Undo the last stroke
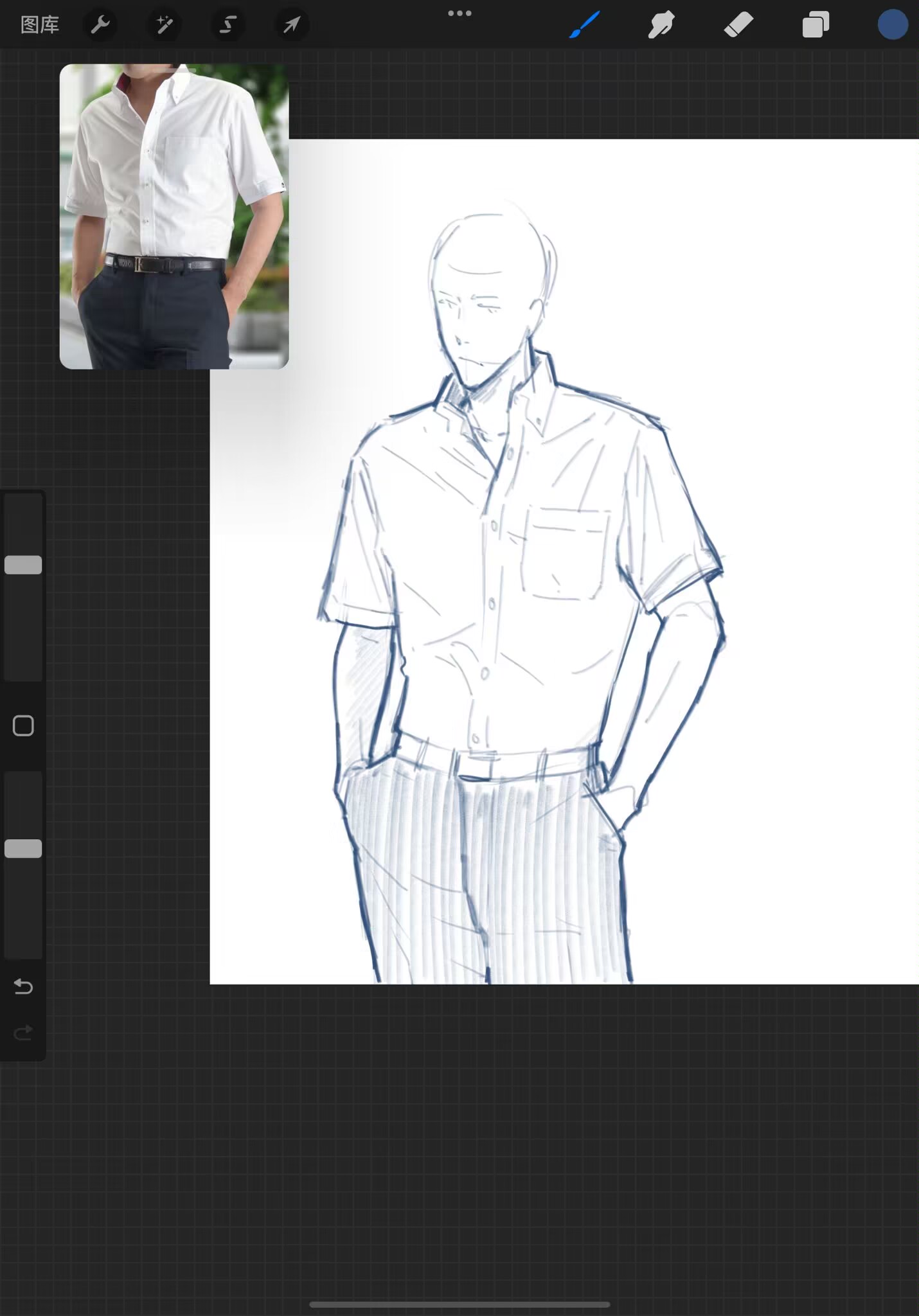 pos(23,986)
